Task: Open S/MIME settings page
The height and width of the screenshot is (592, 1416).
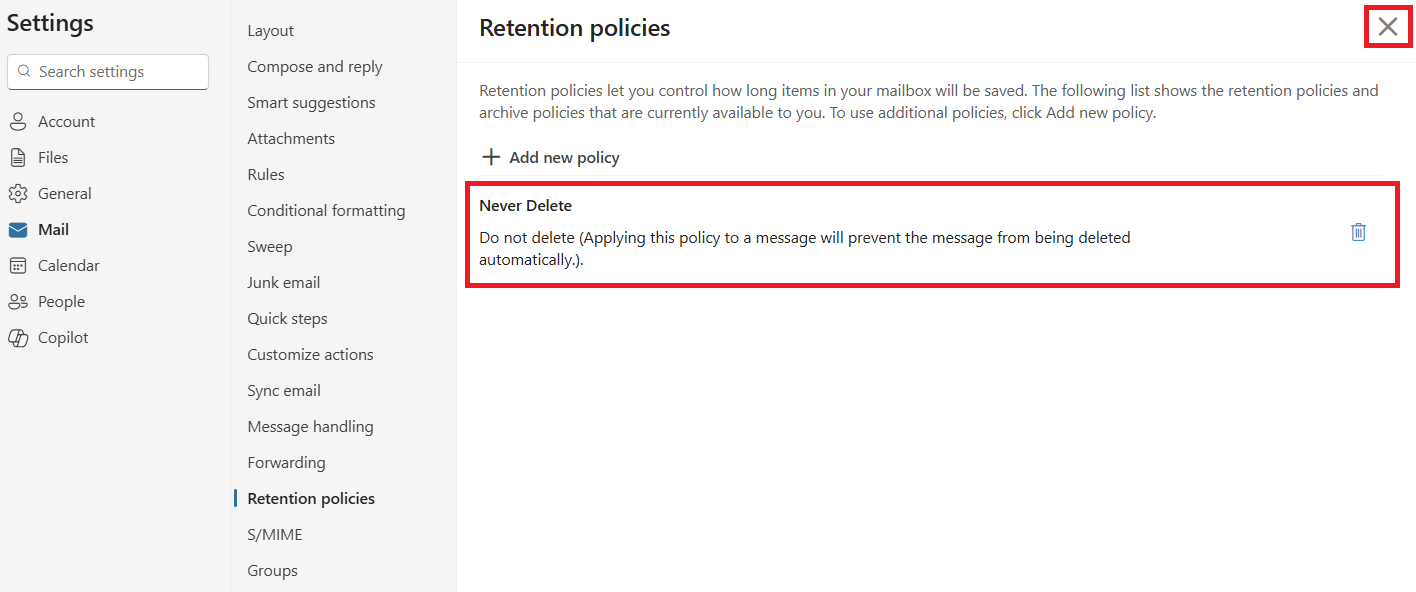Action: pos(275,535)
